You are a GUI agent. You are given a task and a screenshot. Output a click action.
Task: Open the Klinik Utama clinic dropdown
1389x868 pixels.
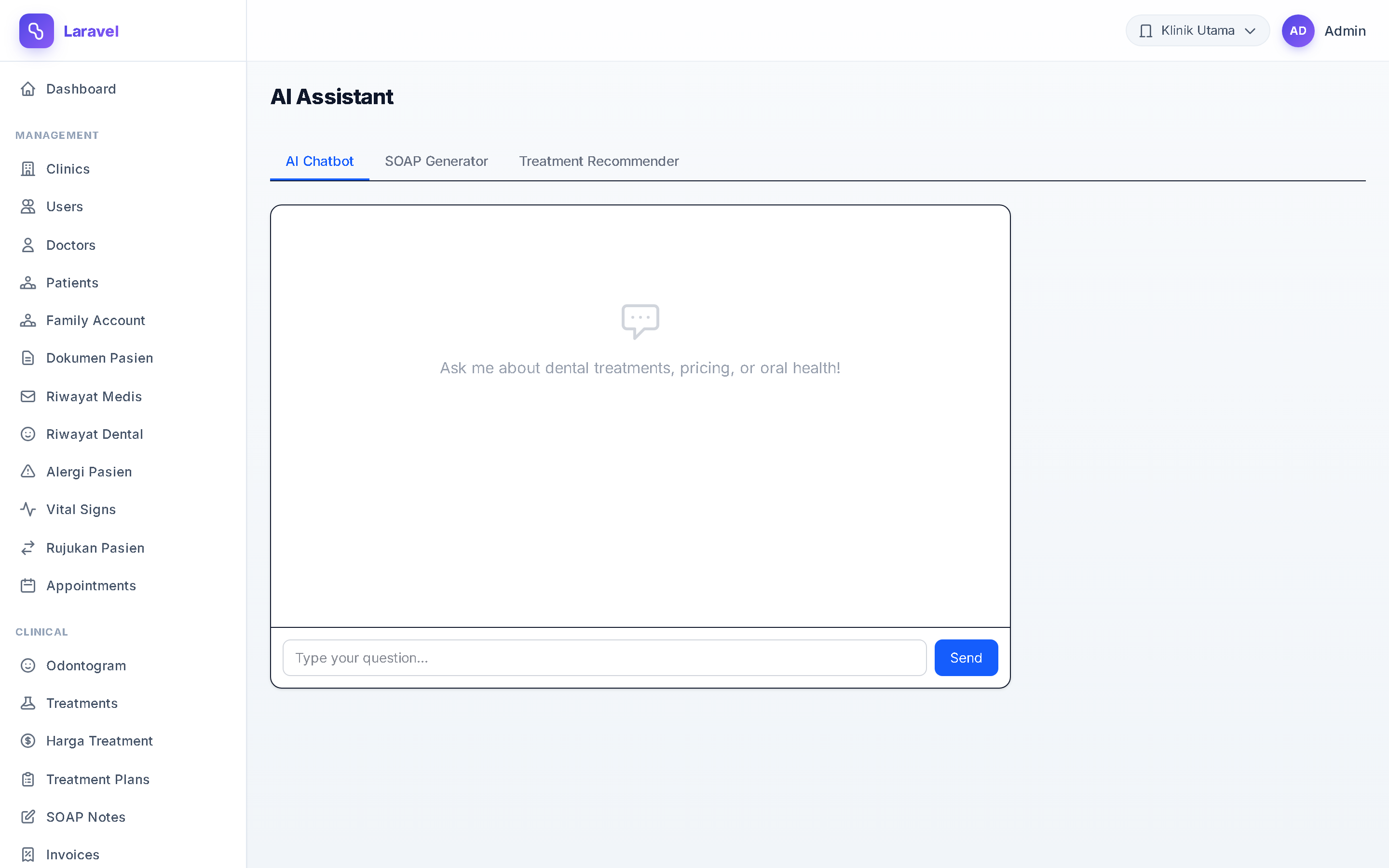(x=1198, y=31)
